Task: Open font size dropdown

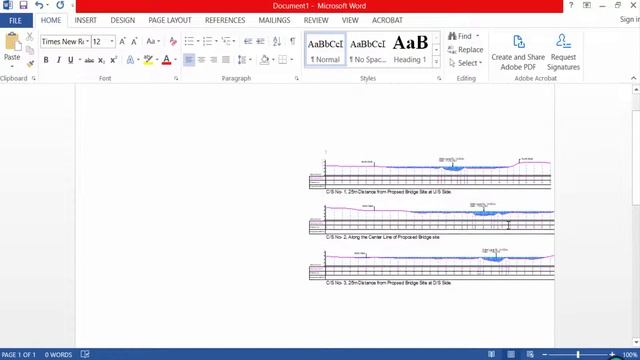Action: click(112, 41)
